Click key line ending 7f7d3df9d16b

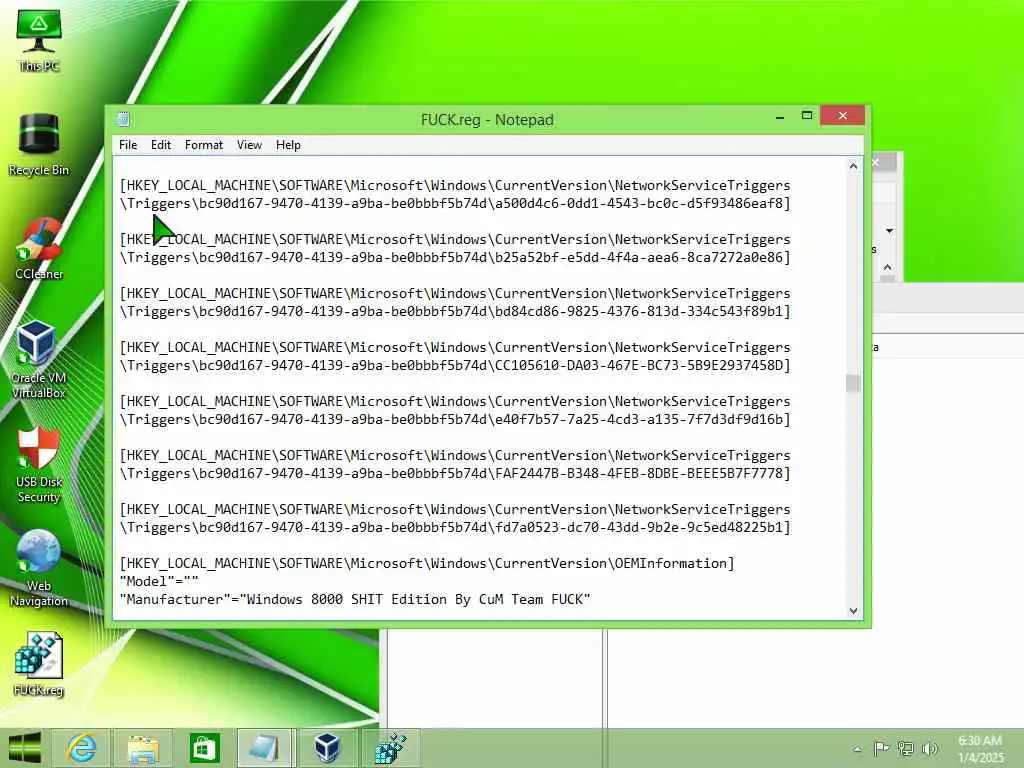click(x=455, y=410)
